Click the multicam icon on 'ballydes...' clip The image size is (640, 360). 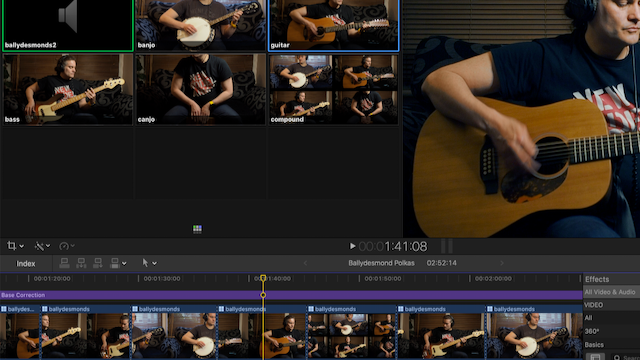tap(4, 309)
